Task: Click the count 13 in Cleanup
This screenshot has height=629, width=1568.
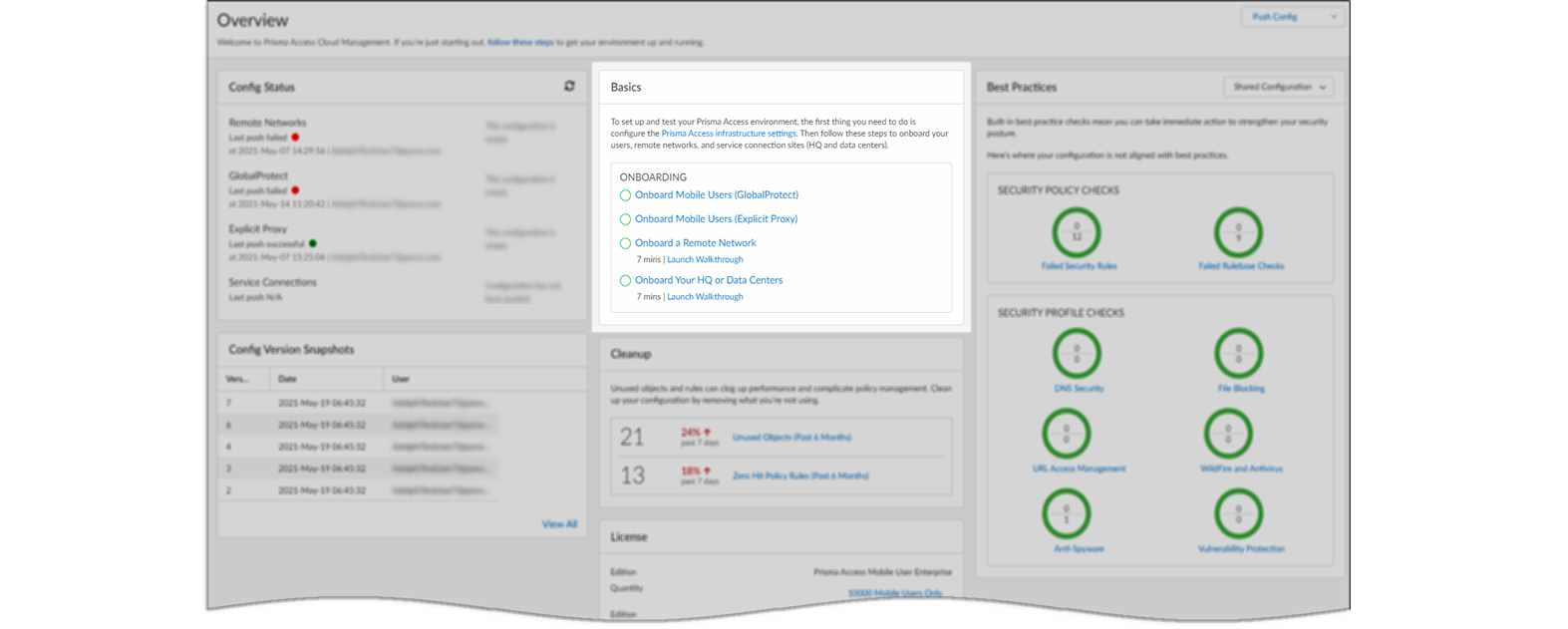Action: pyautogui.click(x=632, y=476)
